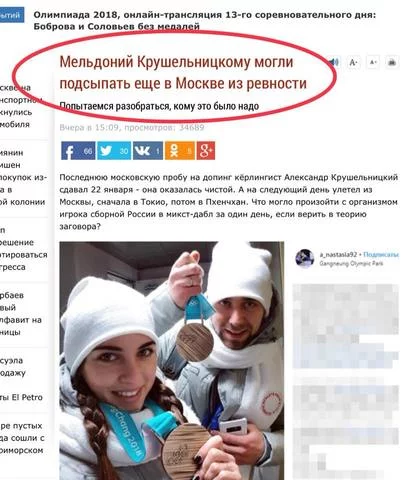The width and height of the screenshot is (409, 480).
Task: Share the article on Twitter
Action: 114,151
